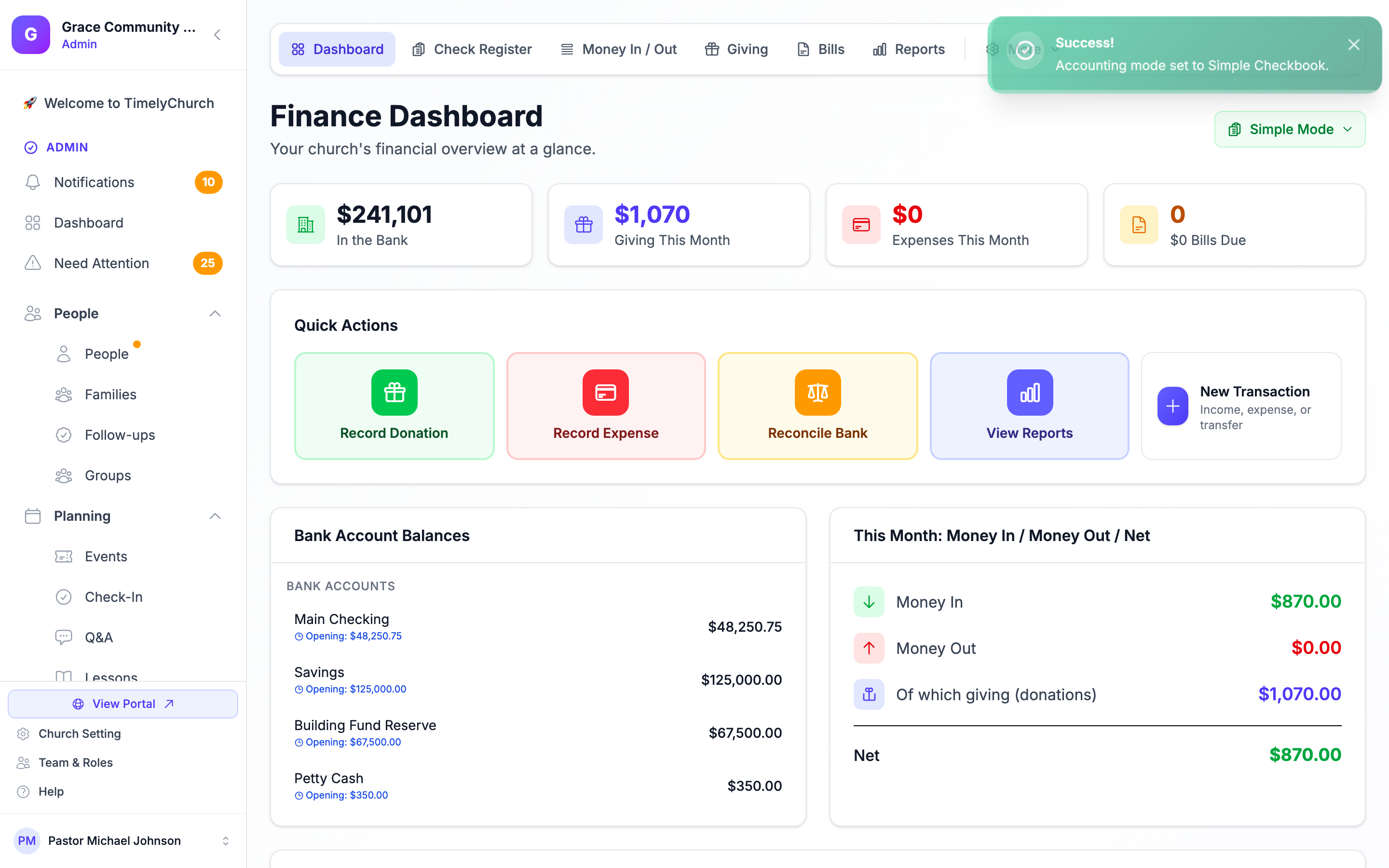Go to the Giving tab
Viewport: 1389px width, 868px height.
tap(736, 49)
